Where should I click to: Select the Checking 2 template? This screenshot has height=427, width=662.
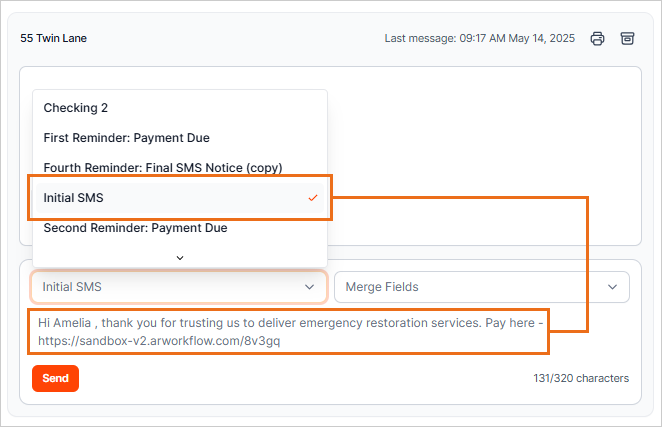point(76,108)
